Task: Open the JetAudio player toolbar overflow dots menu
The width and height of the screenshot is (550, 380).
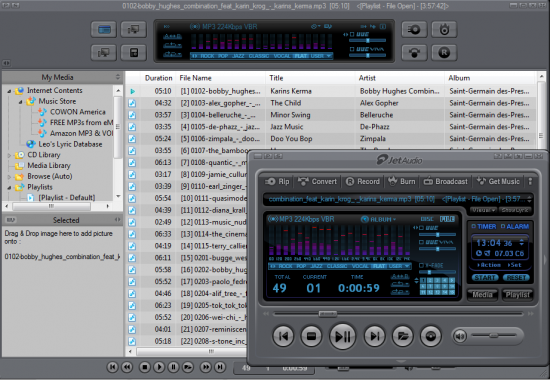Action: pyautogui.click(x=530, y=181)
